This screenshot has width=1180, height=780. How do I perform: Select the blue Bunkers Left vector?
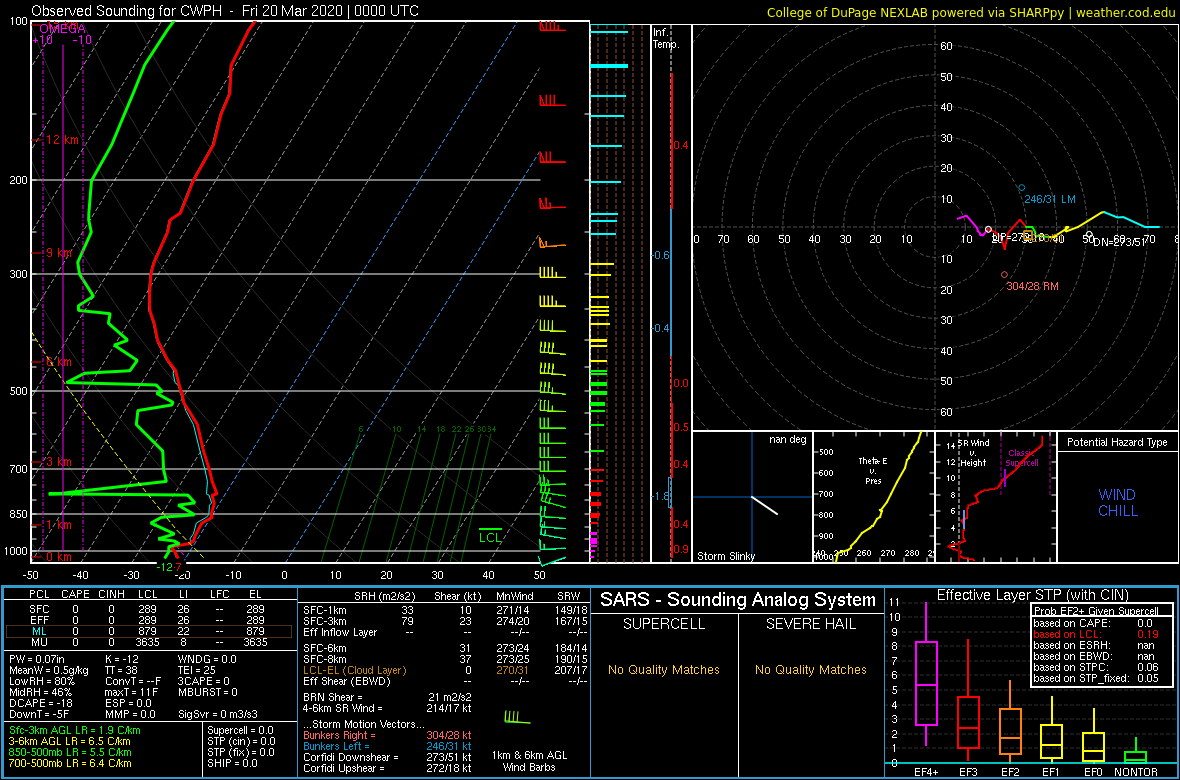click(x=387, y=745)
